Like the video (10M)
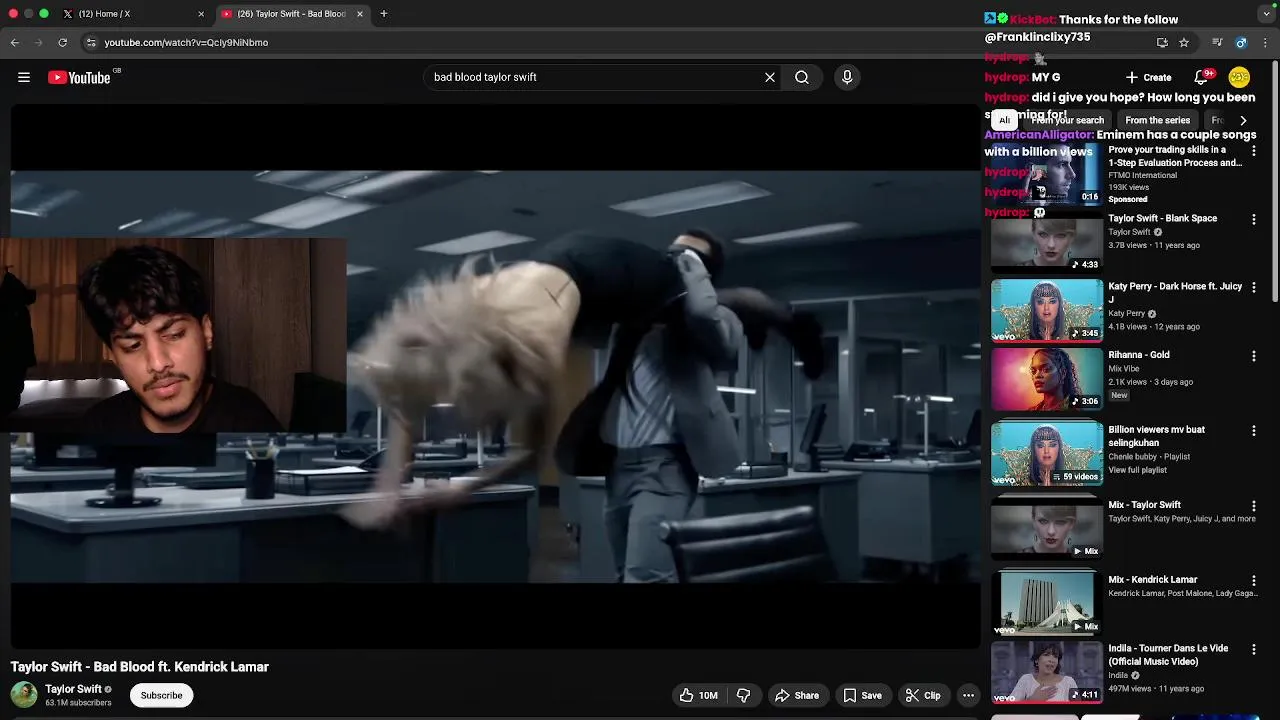 point(698,695)
